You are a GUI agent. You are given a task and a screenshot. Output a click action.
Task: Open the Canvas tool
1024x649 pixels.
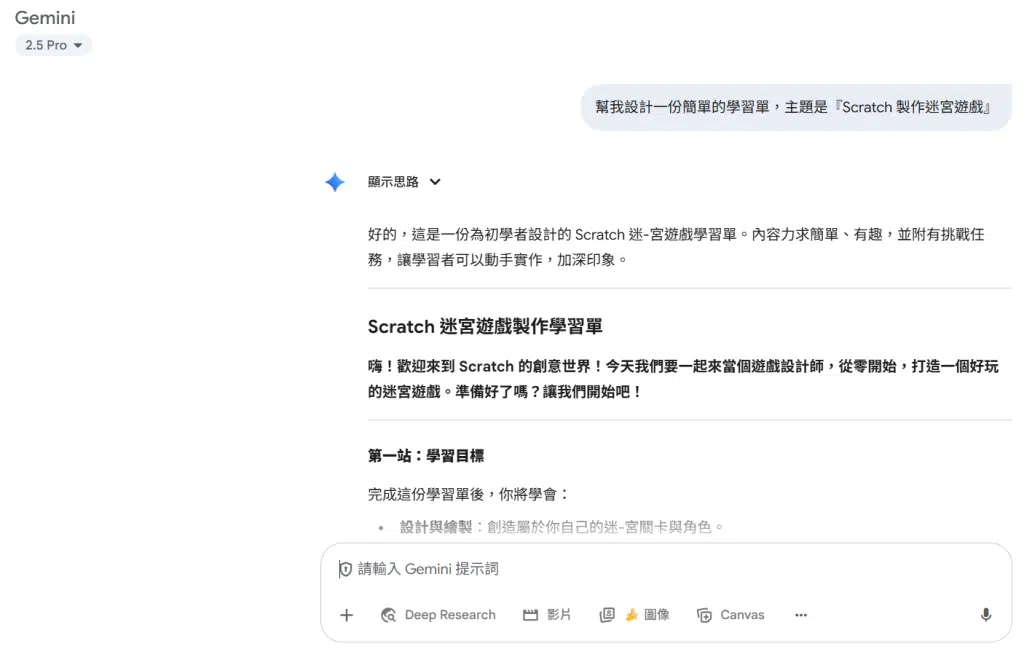click(731, 615)
